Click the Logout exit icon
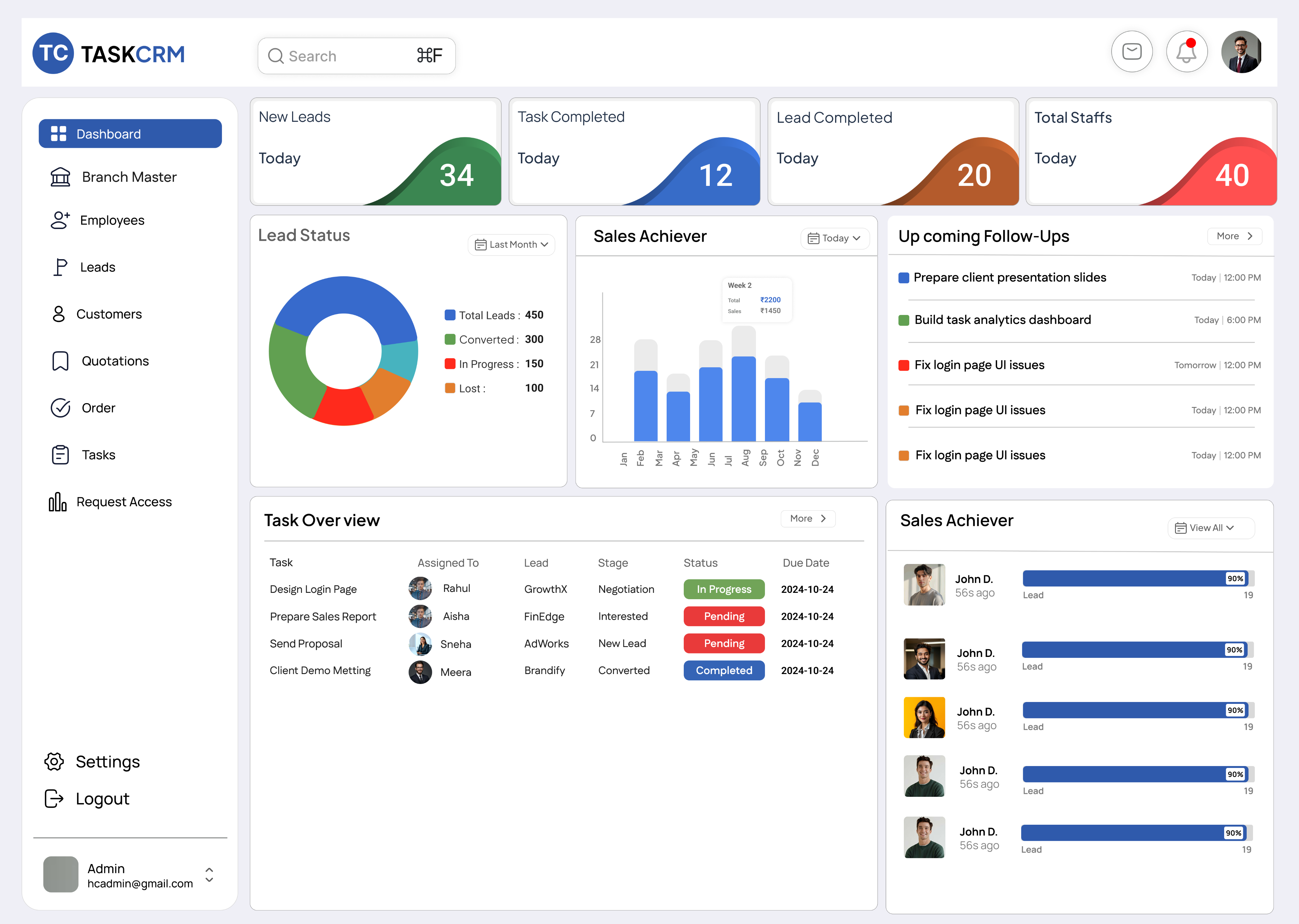 54,798
